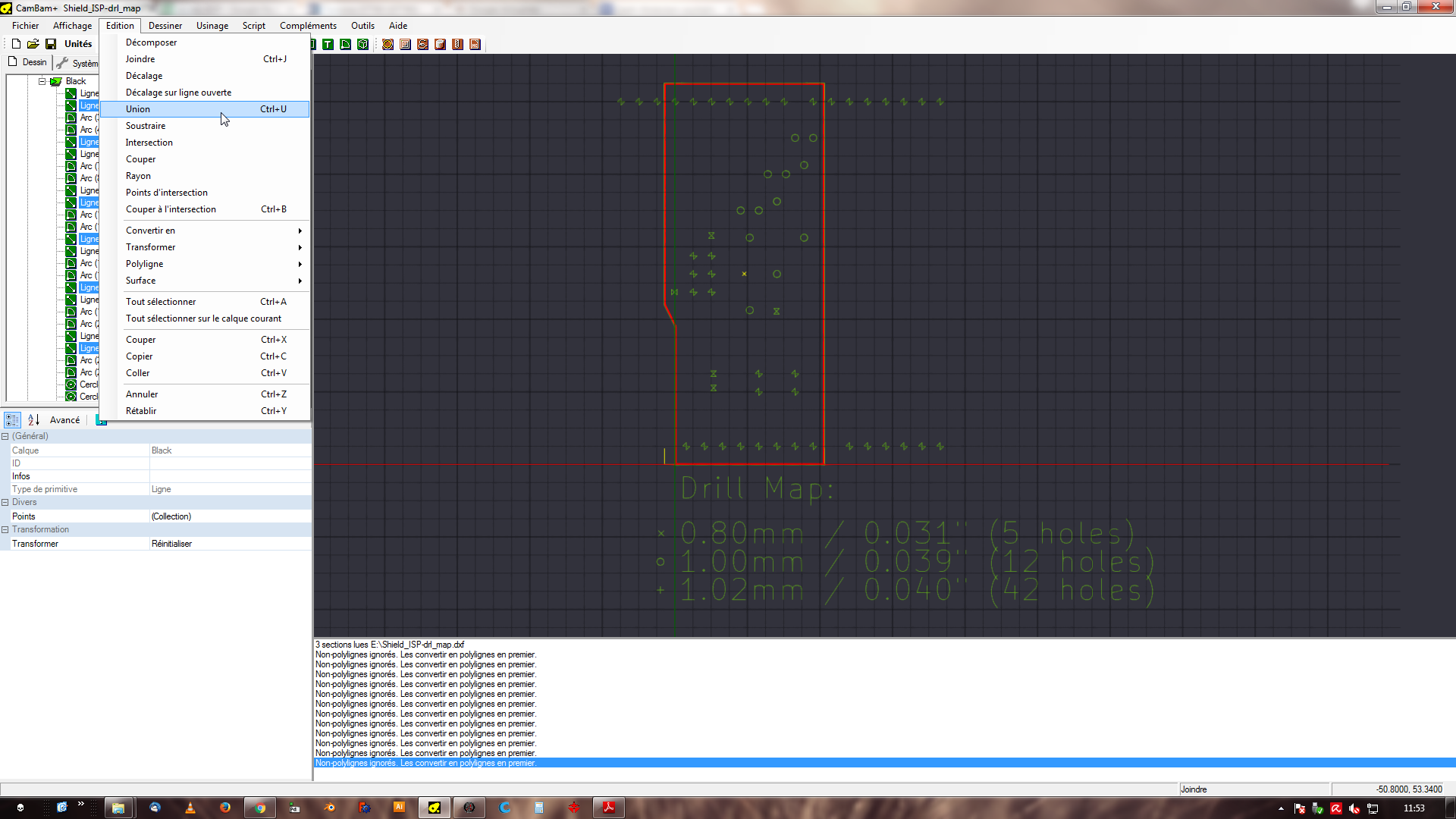Open the Compléments menu

click(308, 26)
